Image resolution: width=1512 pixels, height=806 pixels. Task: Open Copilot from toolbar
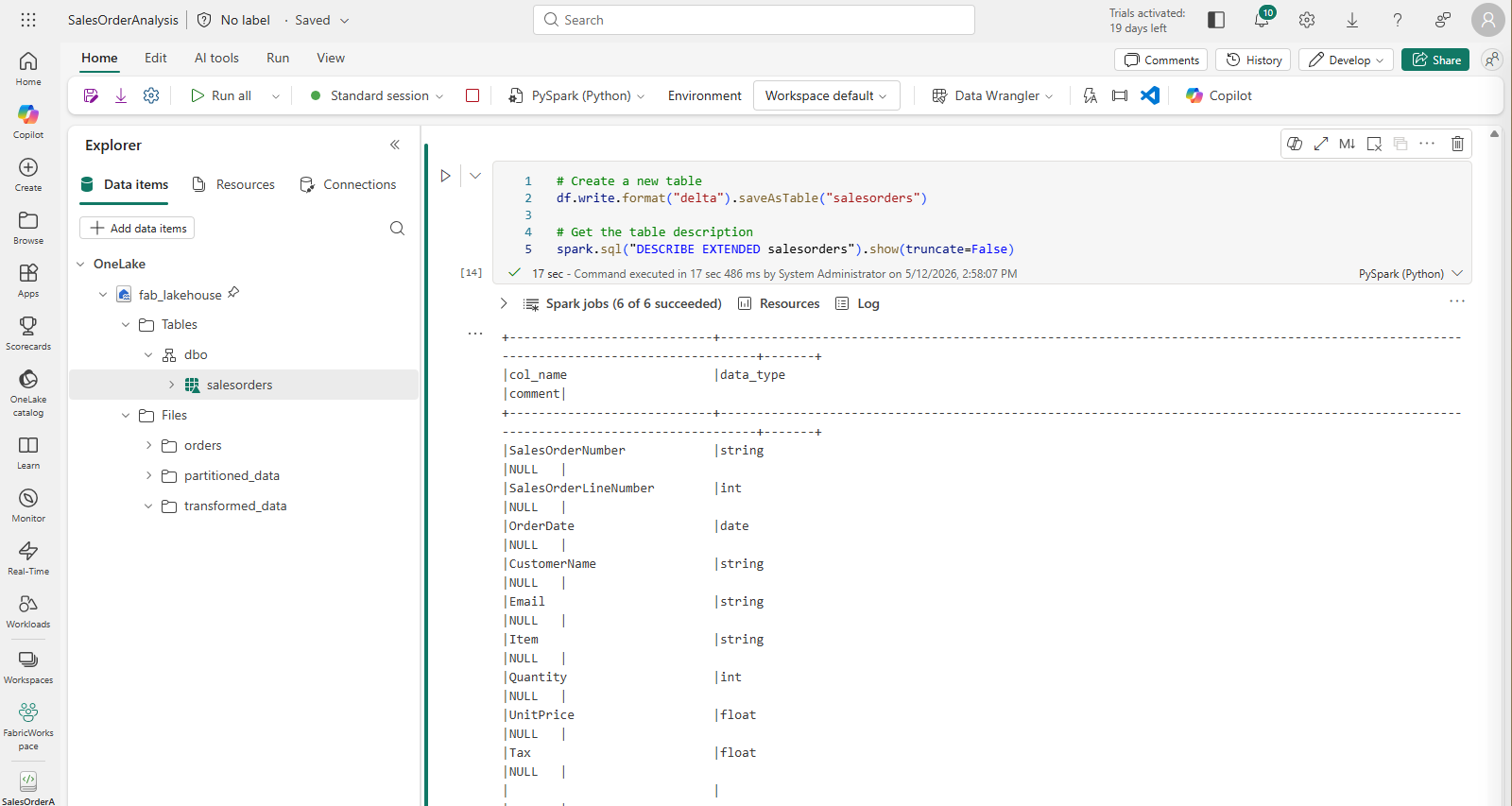pos(1219,95)
